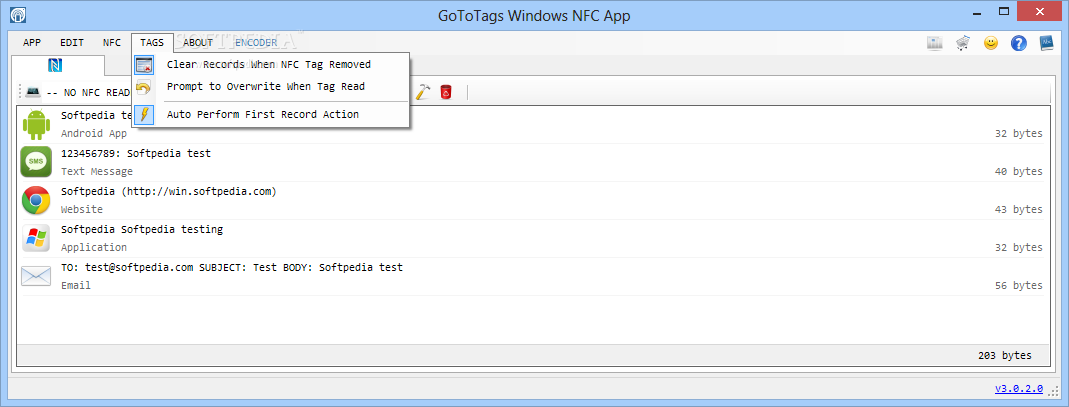Toggle Prompt to Overwrite When Tag Read
The height and width of the screenshot is (407, 1069).
coord(271,87)
